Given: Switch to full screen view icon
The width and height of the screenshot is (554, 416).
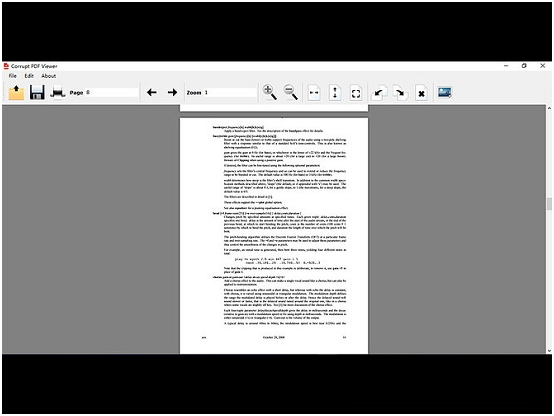Looking at the screenshot, I should [x=356, y=93].
